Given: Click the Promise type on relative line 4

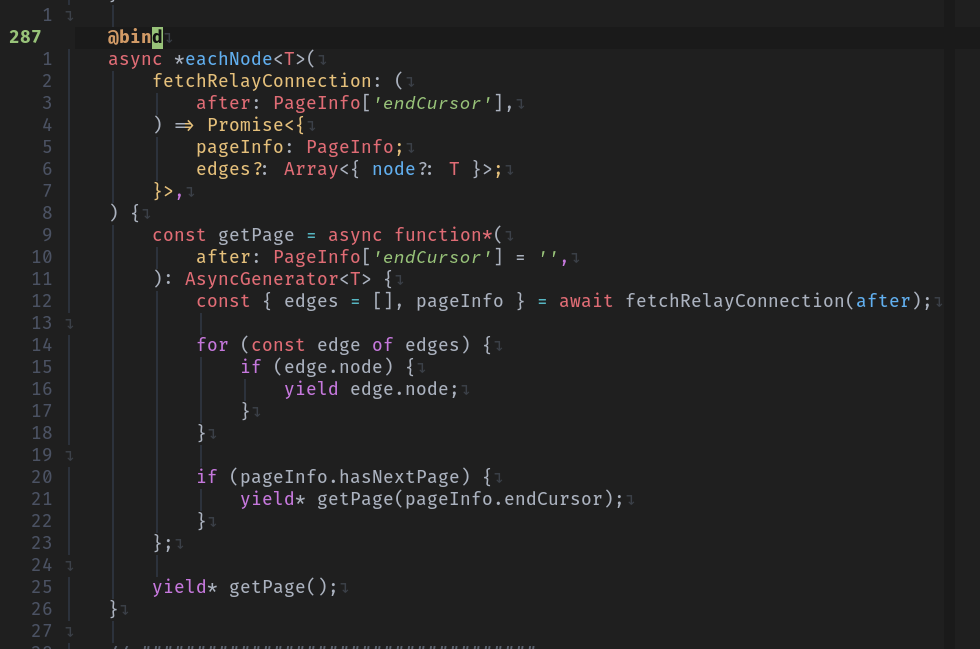Looking at the screenshot, I should tap(246, 125).
